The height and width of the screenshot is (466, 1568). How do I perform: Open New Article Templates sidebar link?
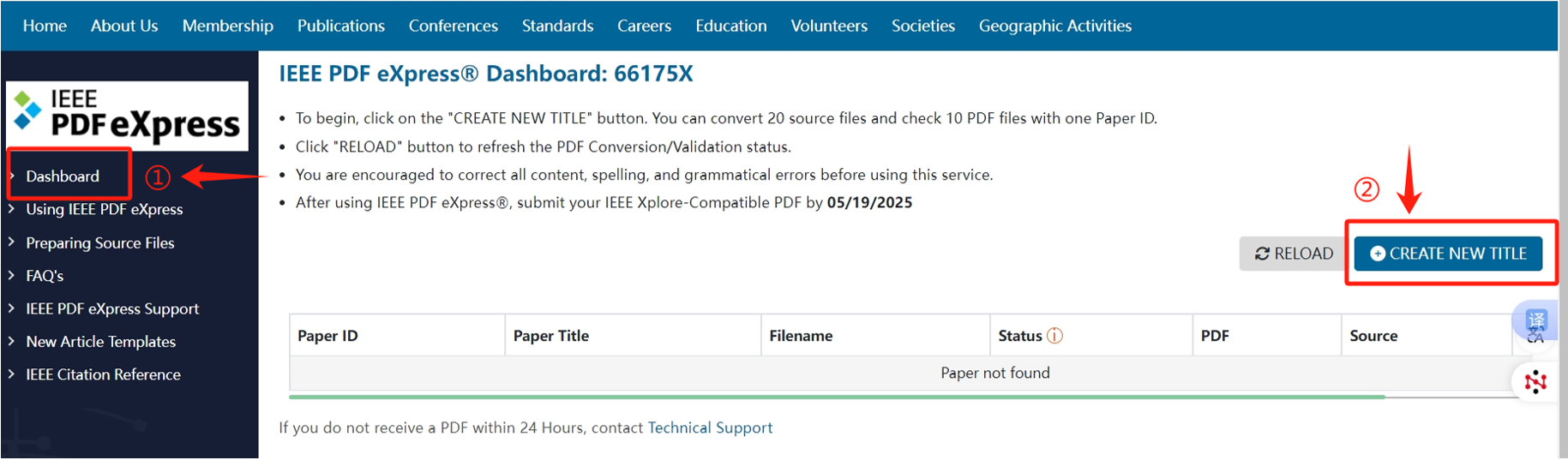click(100, 342)
